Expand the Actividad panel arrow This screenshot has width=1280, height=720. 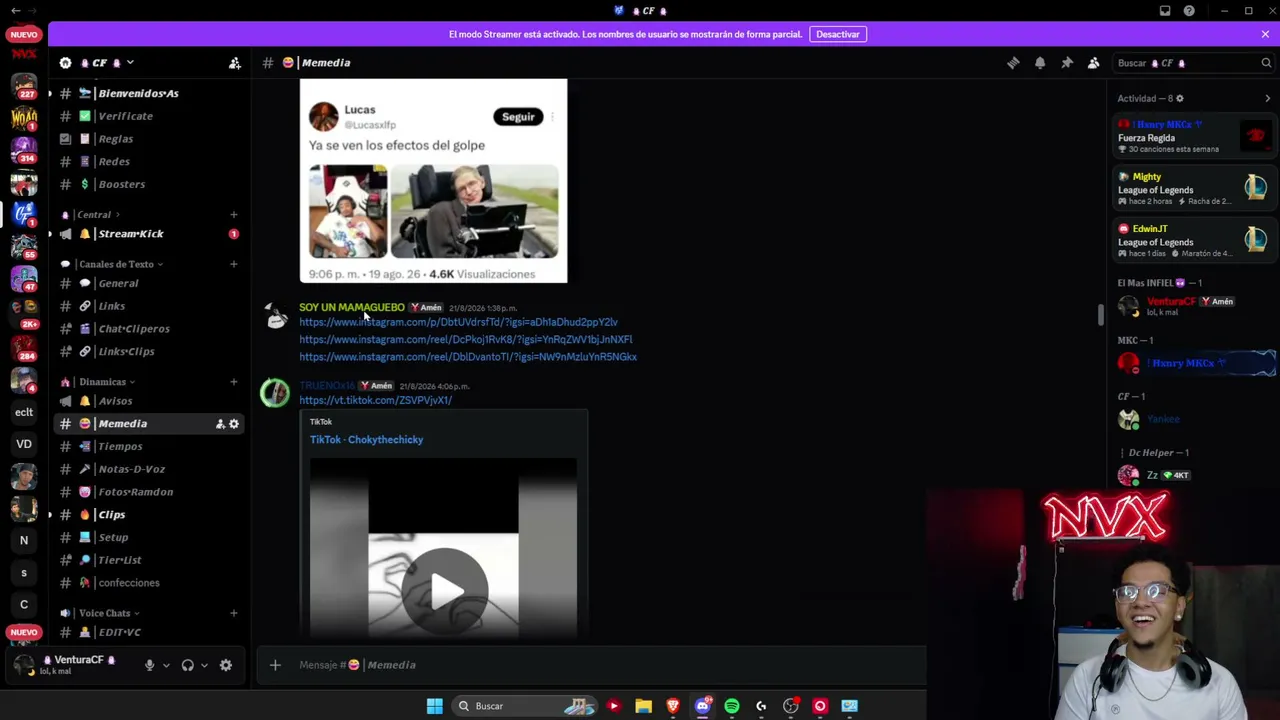1267,99
